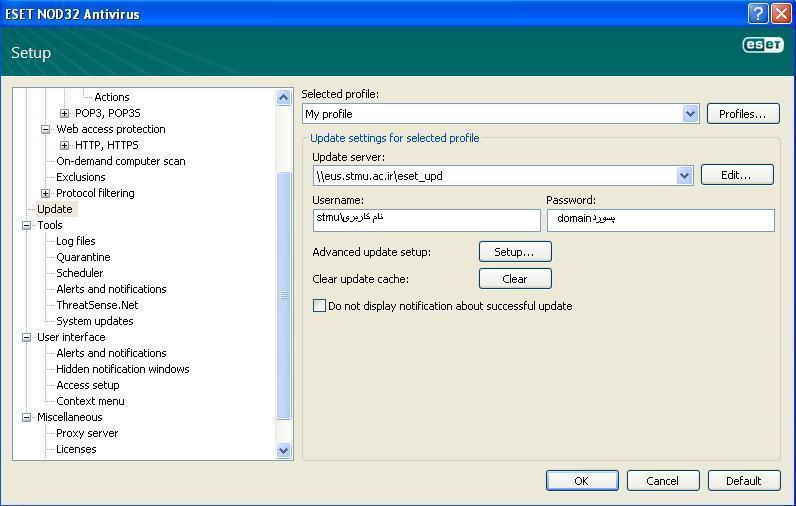Click the ESET logo in header
This screenshot has height=506, width=796.
point(762,45)
